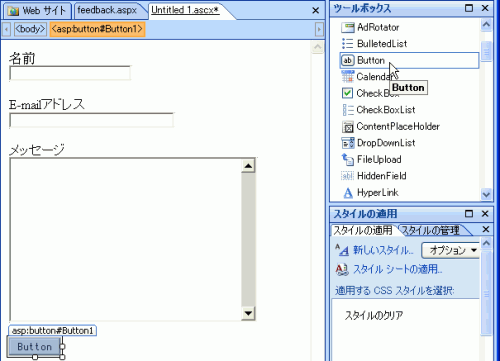Select the DropDownList control icon

(347, 143)
